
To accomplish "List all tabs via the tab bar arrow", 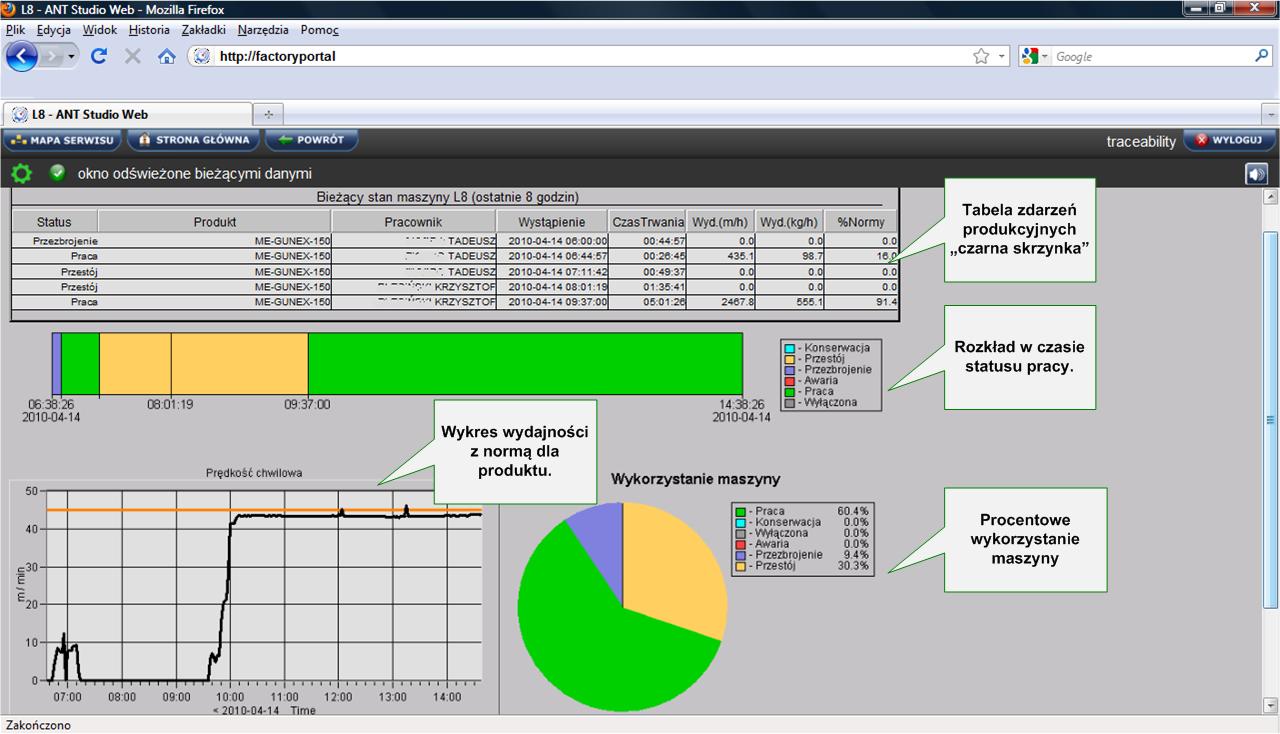I will pyautogui.click(x=1270, y=114).
